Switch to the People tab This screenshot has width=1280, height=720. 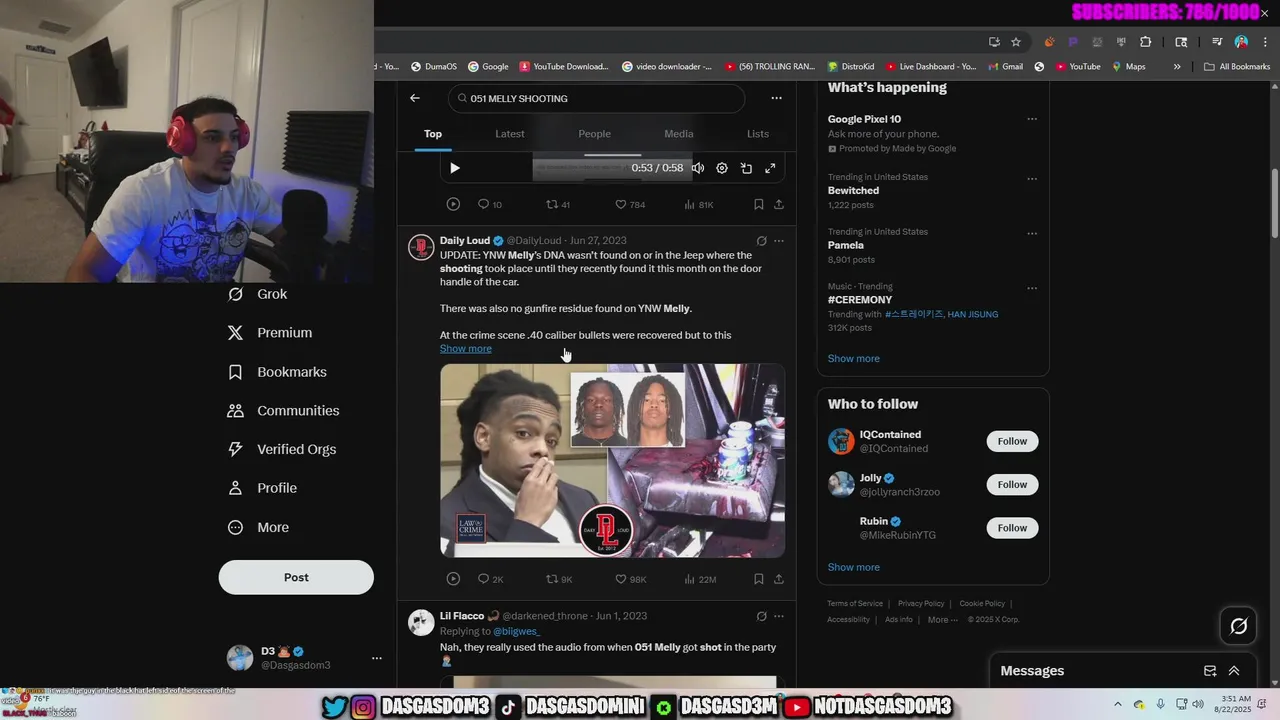594,134
